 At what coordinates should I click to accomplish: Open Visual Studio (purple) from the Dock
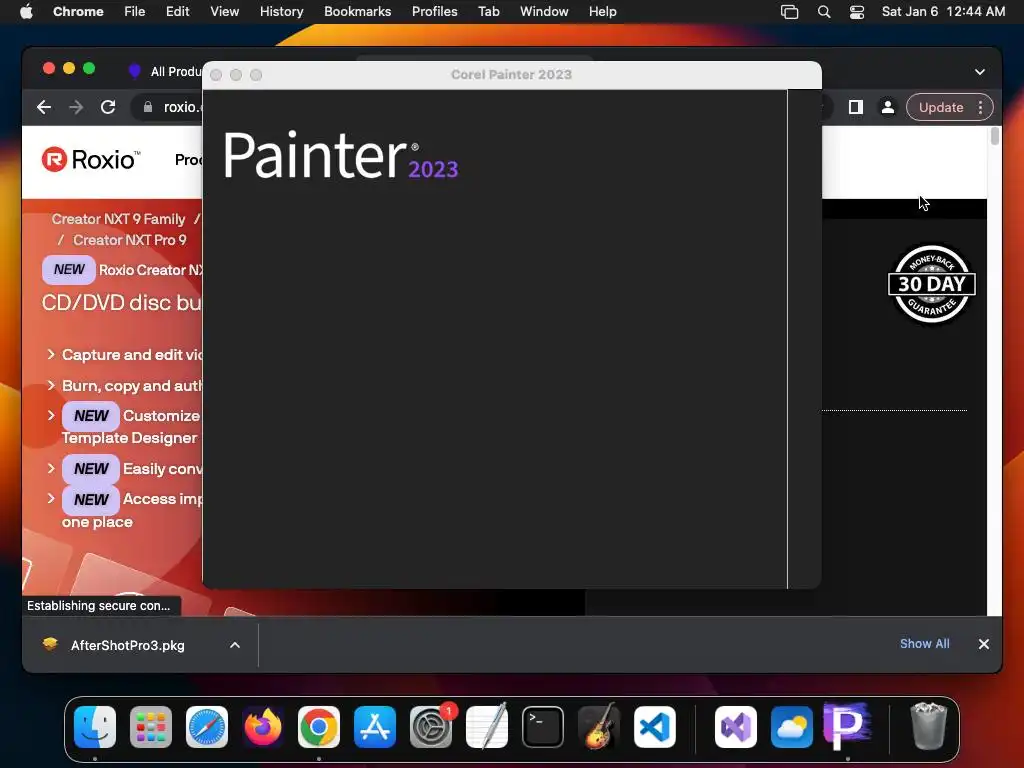pos(736,727)
